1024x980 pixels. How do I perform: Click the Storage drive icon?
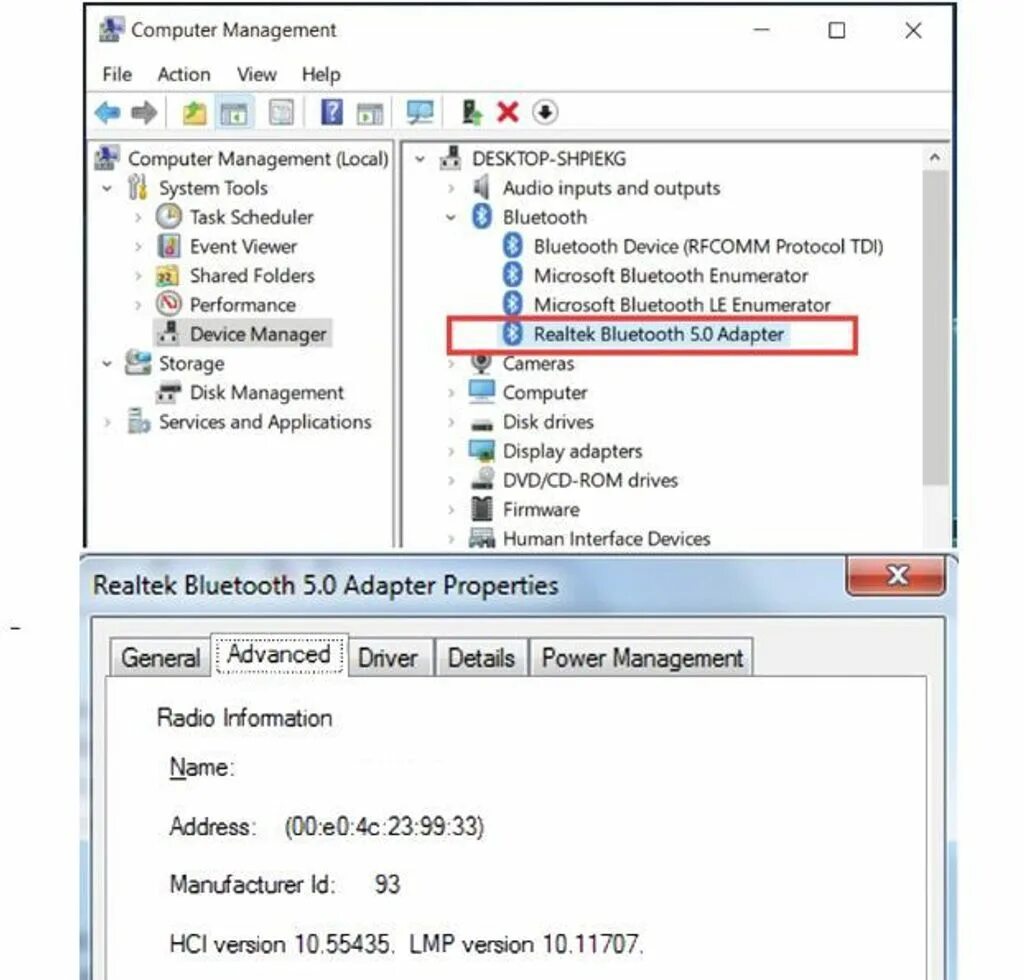coord(138,362)
